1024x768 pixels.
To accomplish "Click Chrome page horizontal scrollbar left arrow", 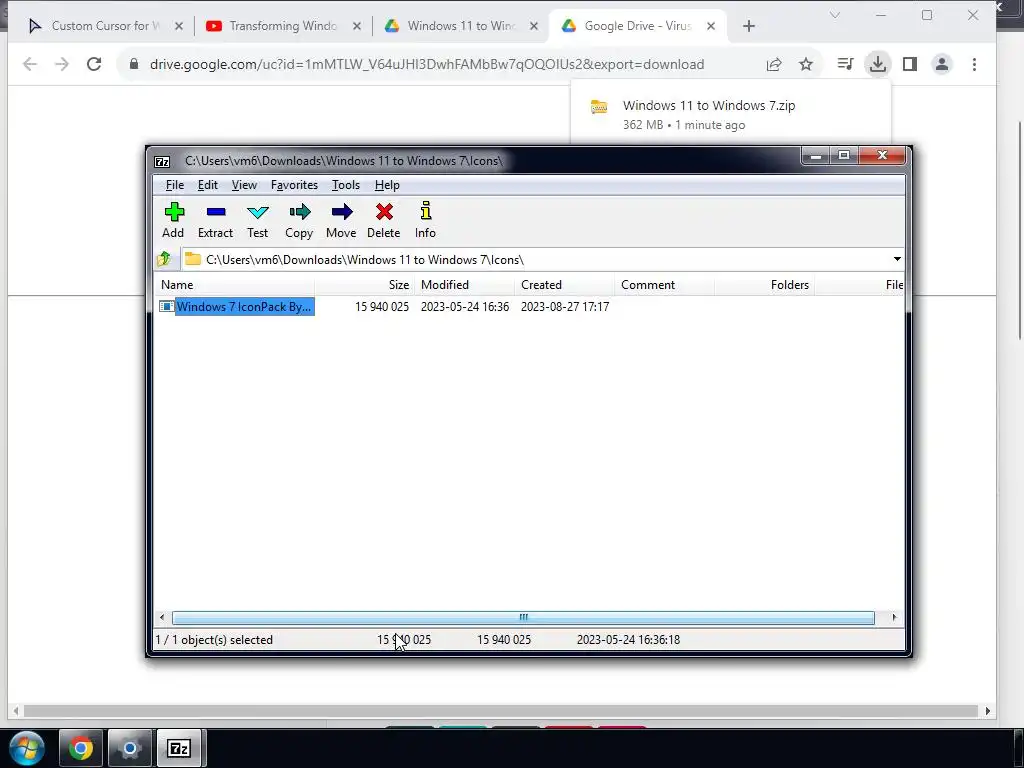I will coord(16,711).
